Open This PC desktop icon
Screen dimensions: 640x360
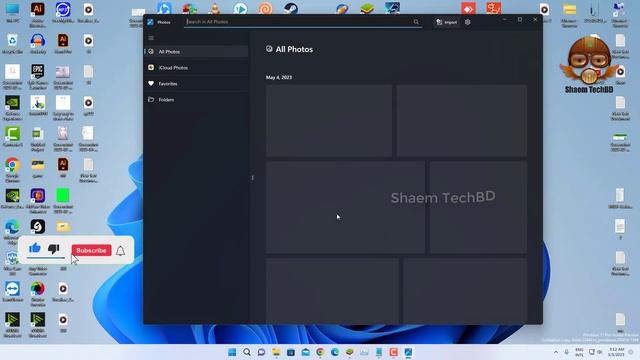[12, 12]
